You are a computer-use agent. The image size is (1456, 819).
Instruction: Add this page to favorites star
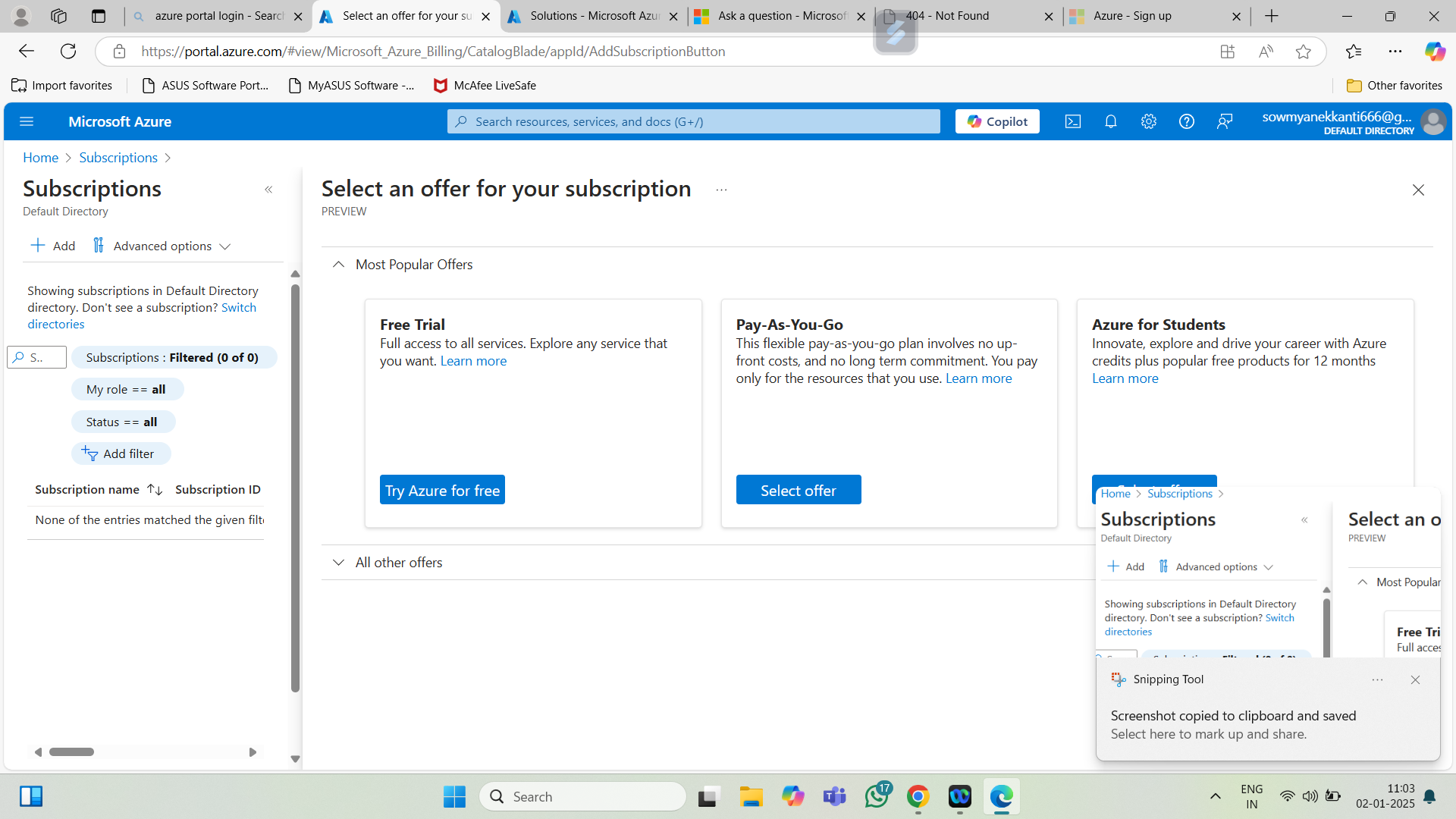[1304, 52]
